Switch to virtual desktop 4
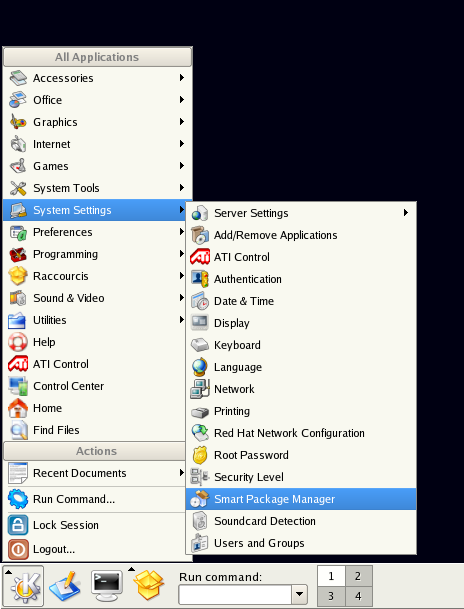The height and width of the screenshot is (609, 464). [359, 596]
